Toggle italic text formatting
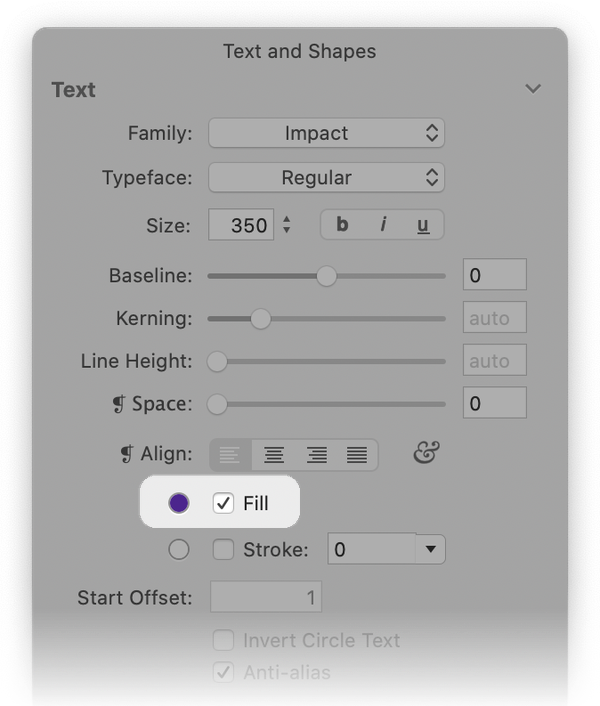The height and width of the screenshot is (706, 600). point(383,225)
